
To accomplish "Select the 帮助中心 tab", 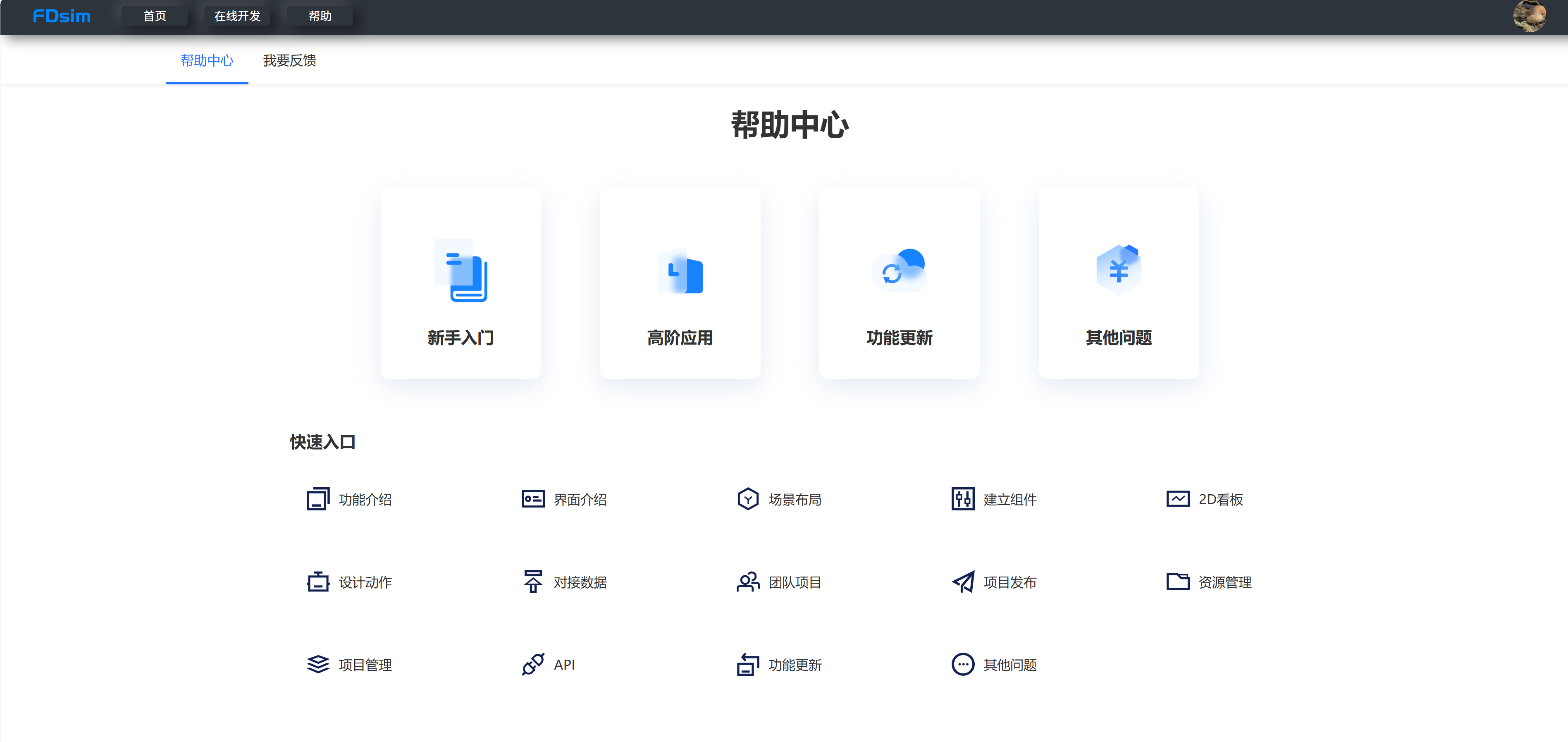I will pos(207,60).
